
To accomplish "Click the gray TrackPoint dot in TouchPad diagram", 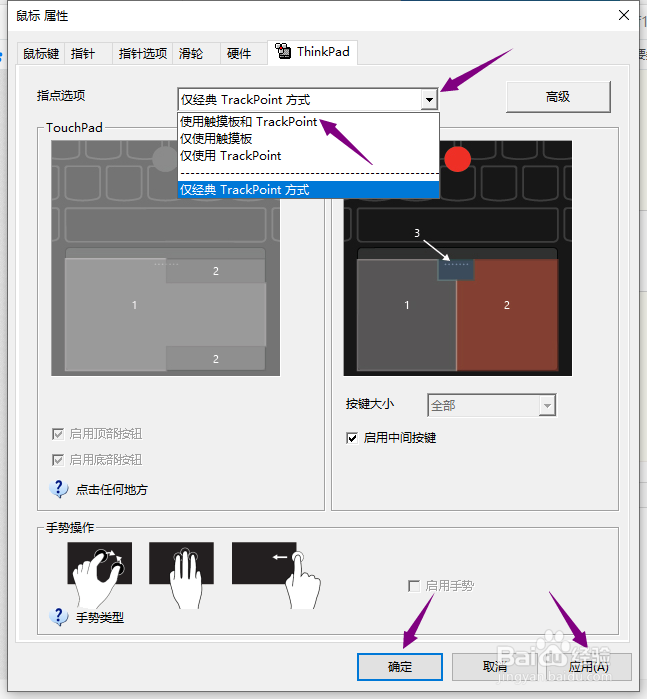I will [x=165, y=159].
